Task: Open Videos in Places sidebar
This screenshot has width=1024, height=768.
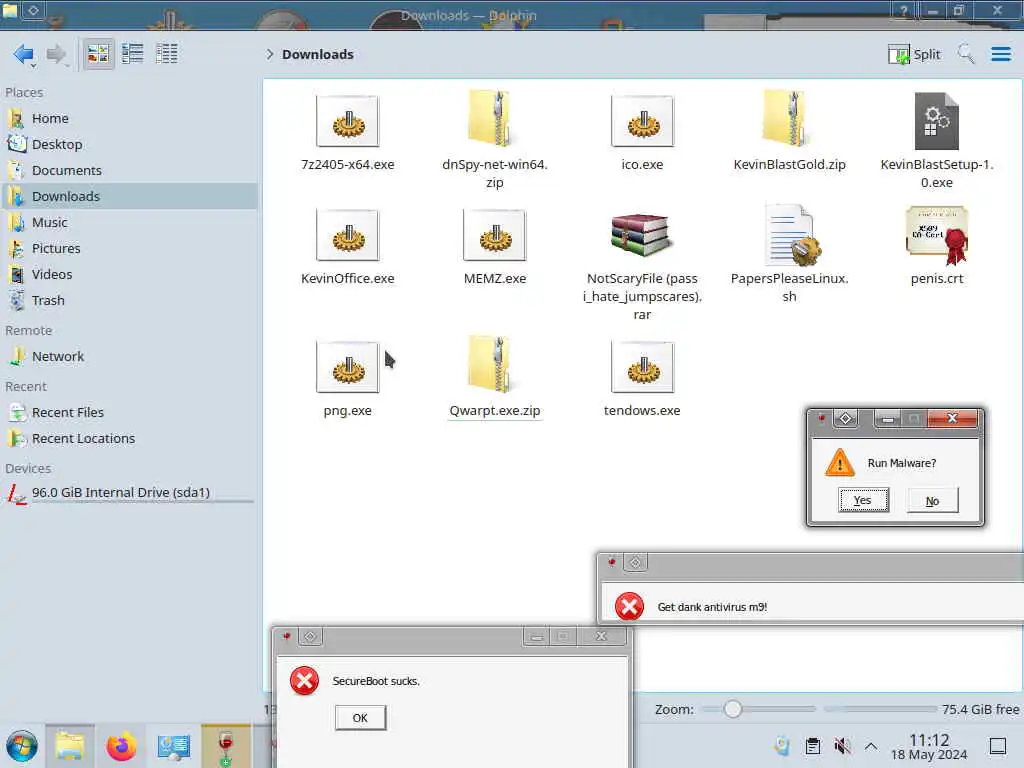Action: click(129, 274)
